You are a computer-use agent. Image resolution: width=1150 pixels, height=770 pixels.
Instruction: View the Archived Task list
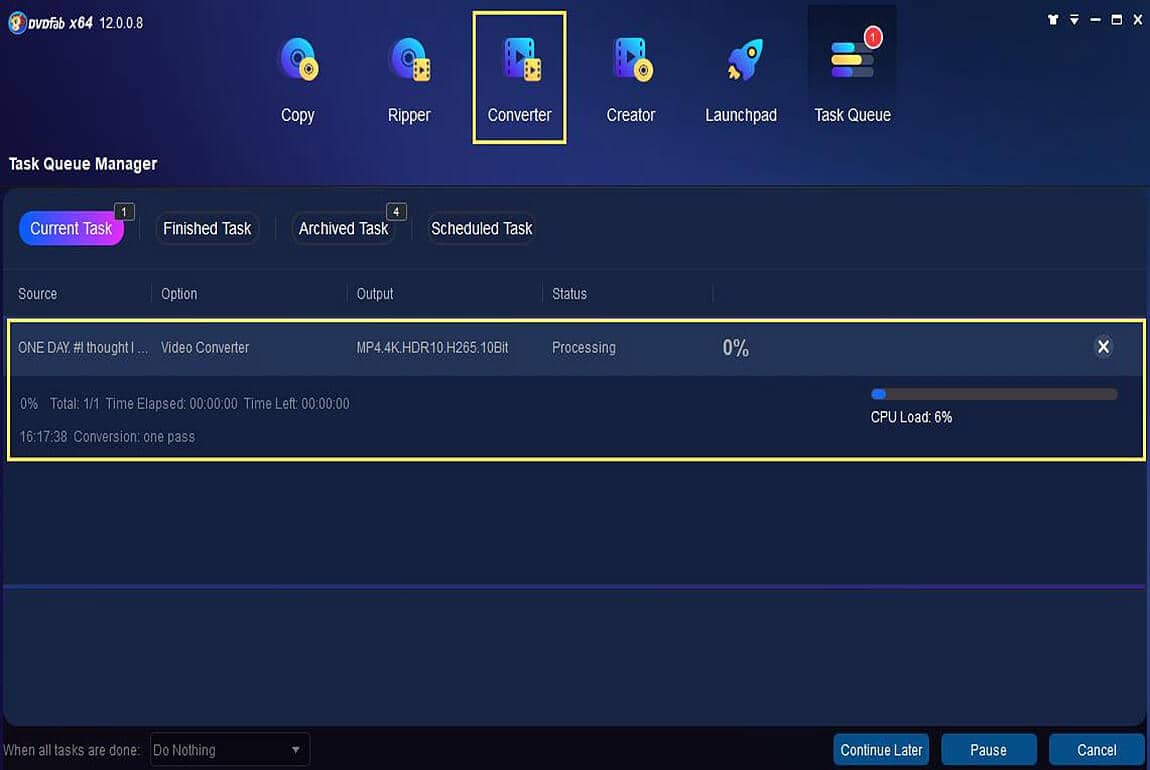(x=342, y=228)
